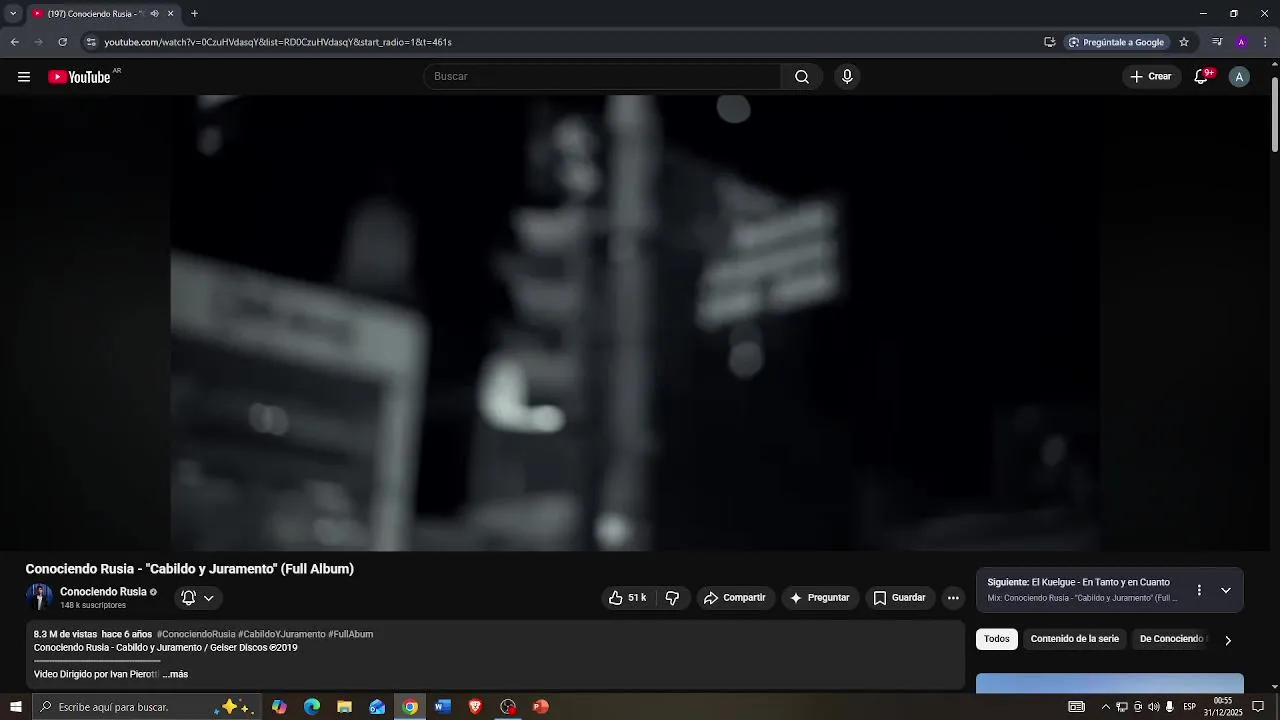Open more actions three-dot menu
The height and width of the screenshot is (720, 1280).
point(953,598)
